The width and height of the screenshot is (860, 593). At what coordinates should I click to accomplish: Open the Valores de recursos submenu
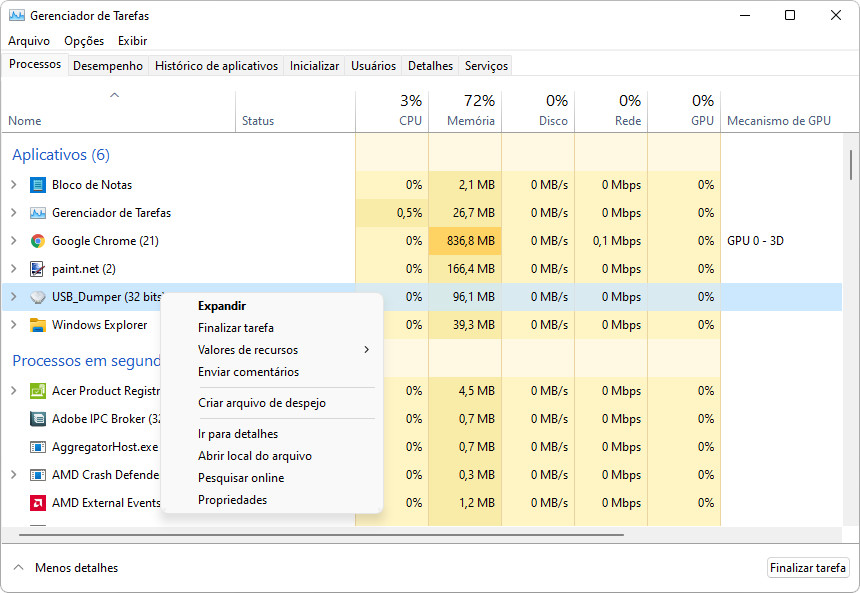click(272, 349)
